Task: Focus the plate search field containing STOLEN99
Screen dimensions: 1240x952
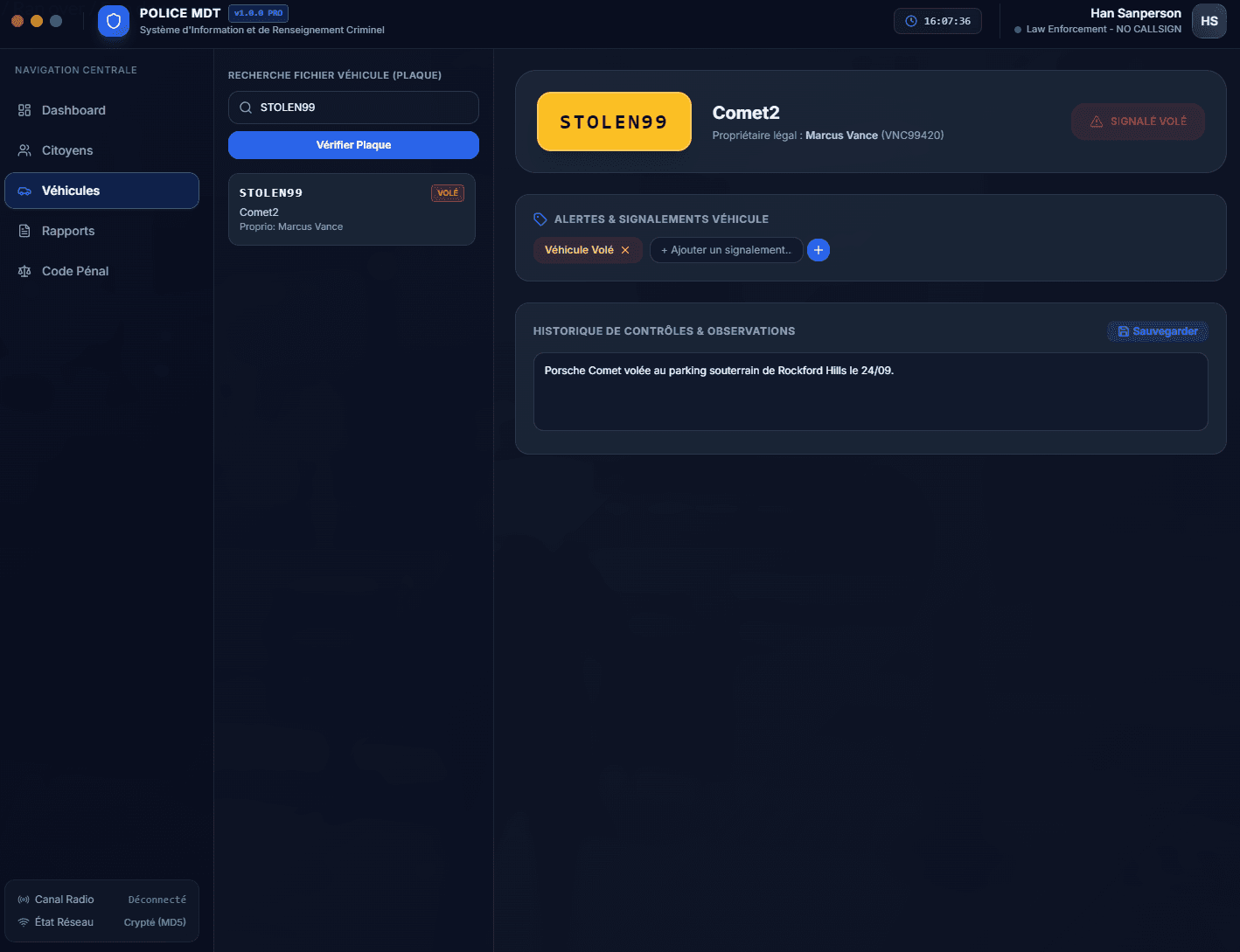Action: coord(353,108)
